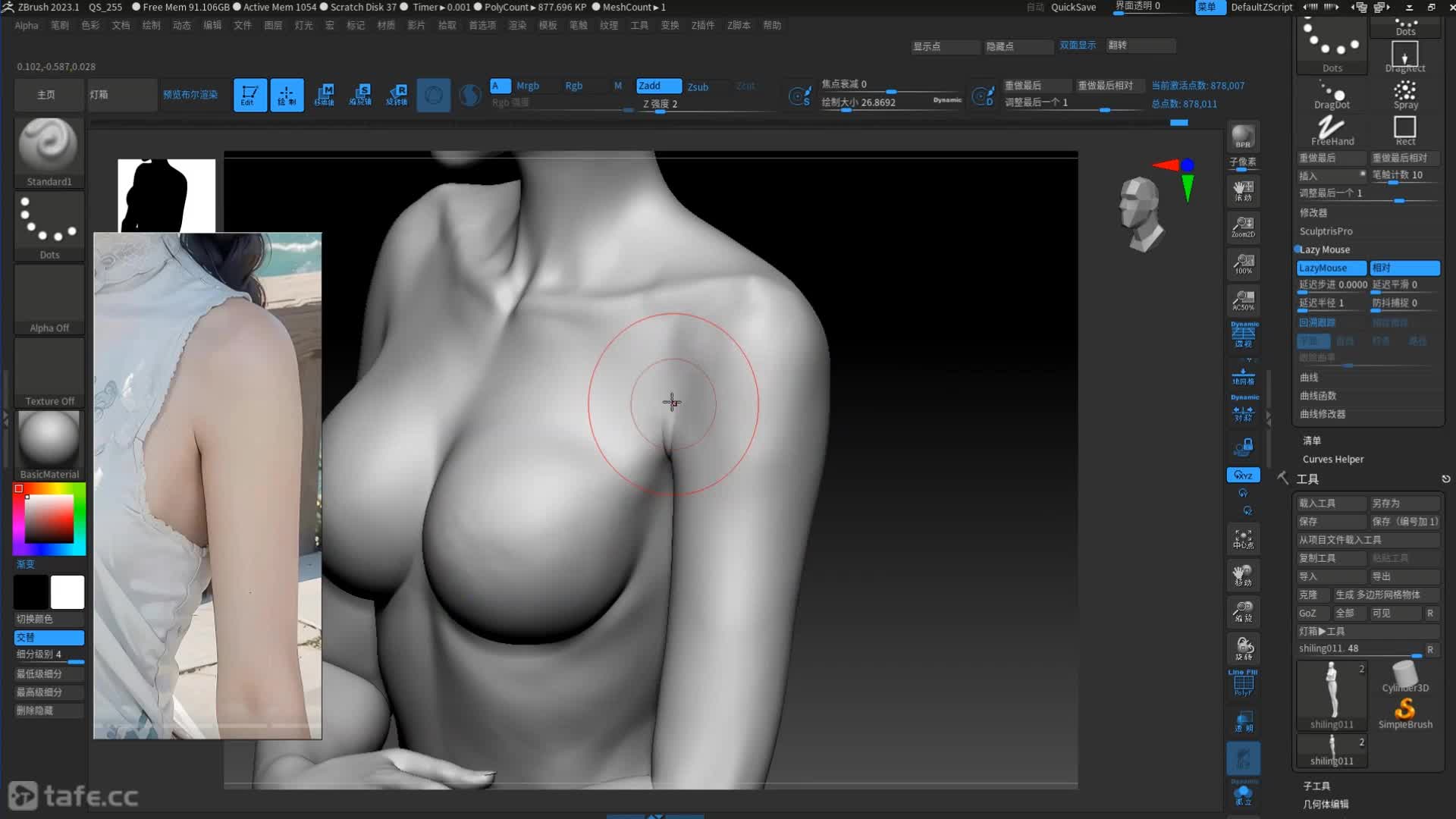Toggle the Transparency (透明) icon

coord(1243,721)
